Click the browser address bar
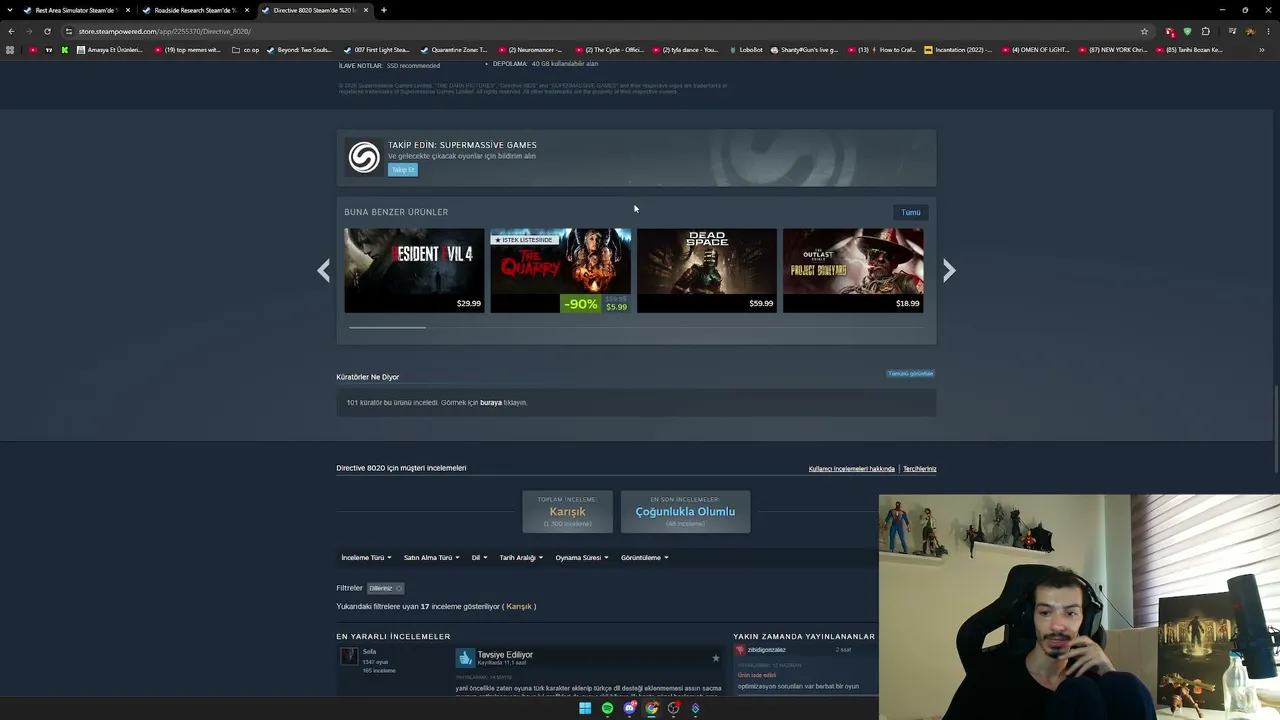1280x720 pixels. [x=600, y=31]
